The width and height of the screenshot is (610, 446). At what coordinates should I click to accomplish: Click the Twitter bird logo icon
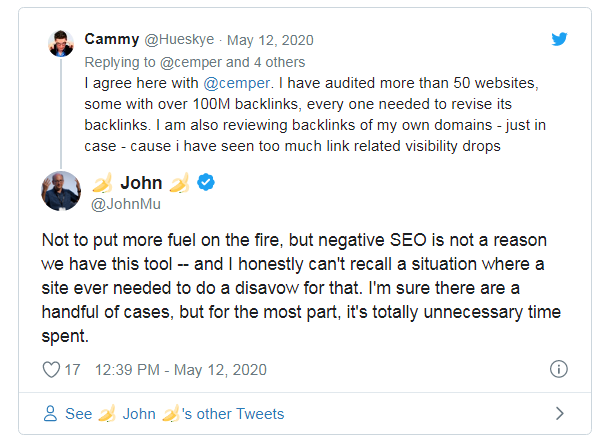point(559,39)
